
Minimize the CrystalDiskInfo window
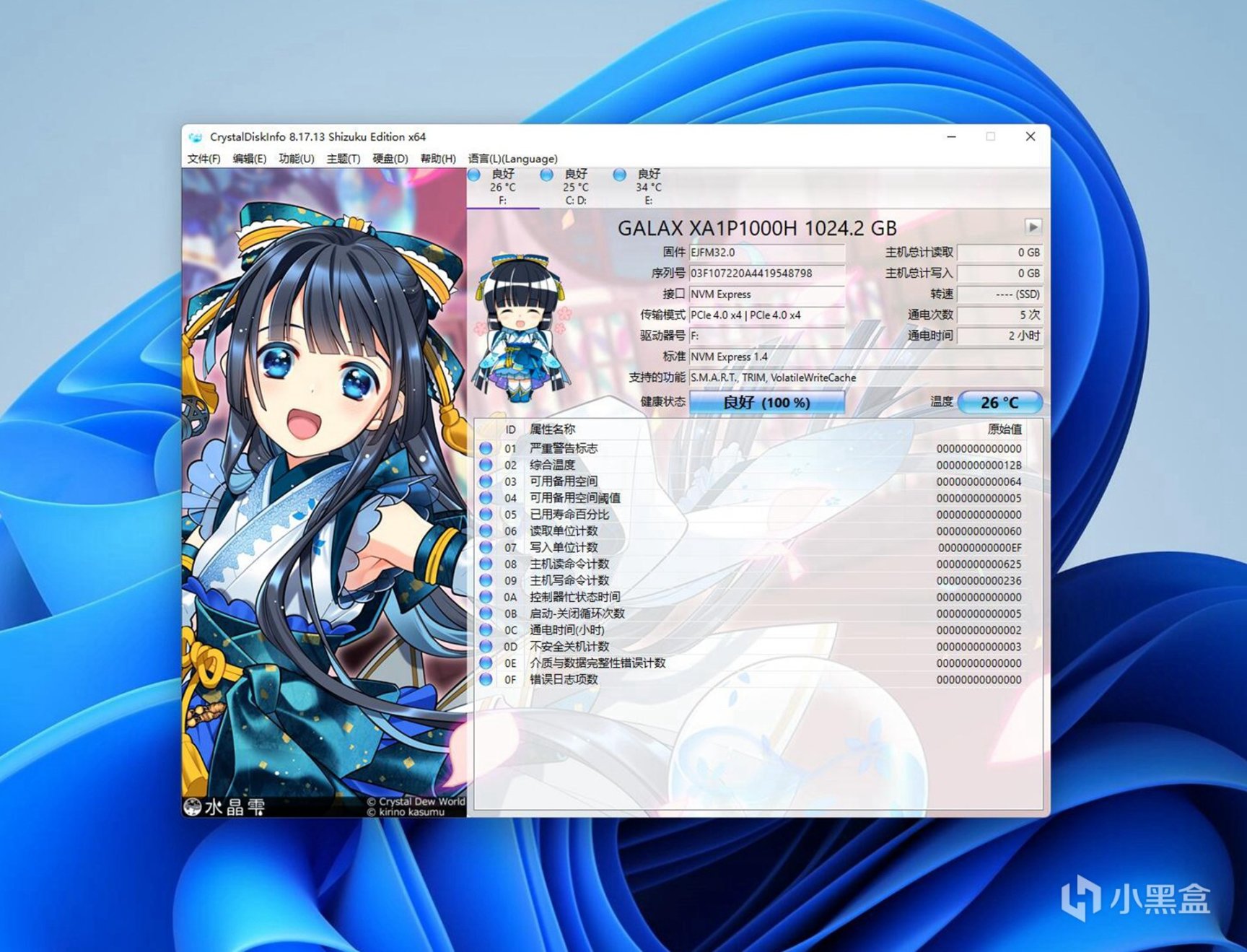(952, 136)
